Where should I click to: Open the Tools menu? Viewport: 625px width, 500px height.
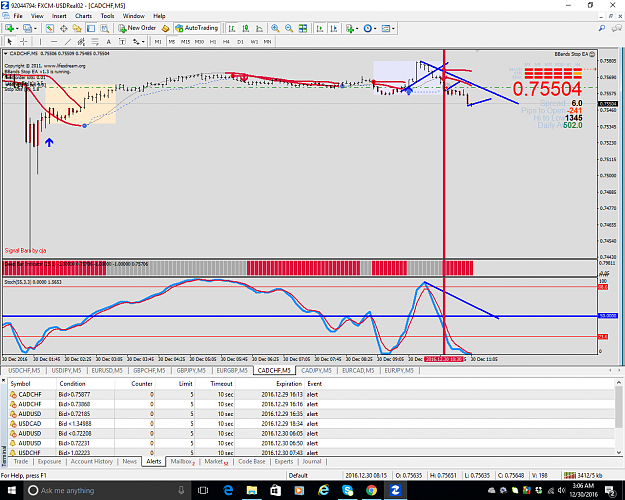pos(107,16)
